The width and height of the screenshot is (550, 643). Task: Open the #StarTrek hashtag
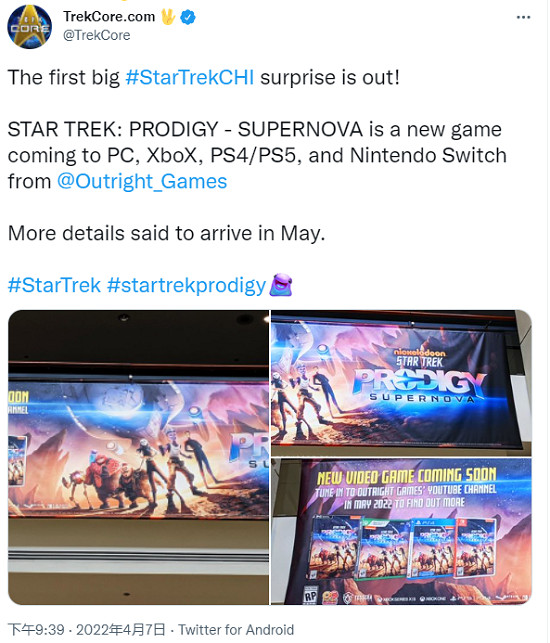54,285
